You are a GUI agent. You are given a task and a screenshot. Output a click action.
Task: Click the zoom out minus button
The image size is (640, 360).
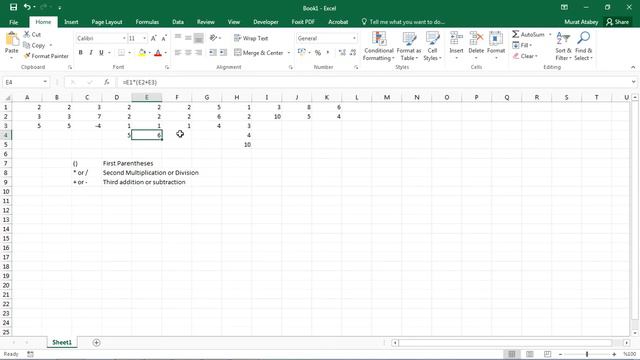click(x=560, y=354)
